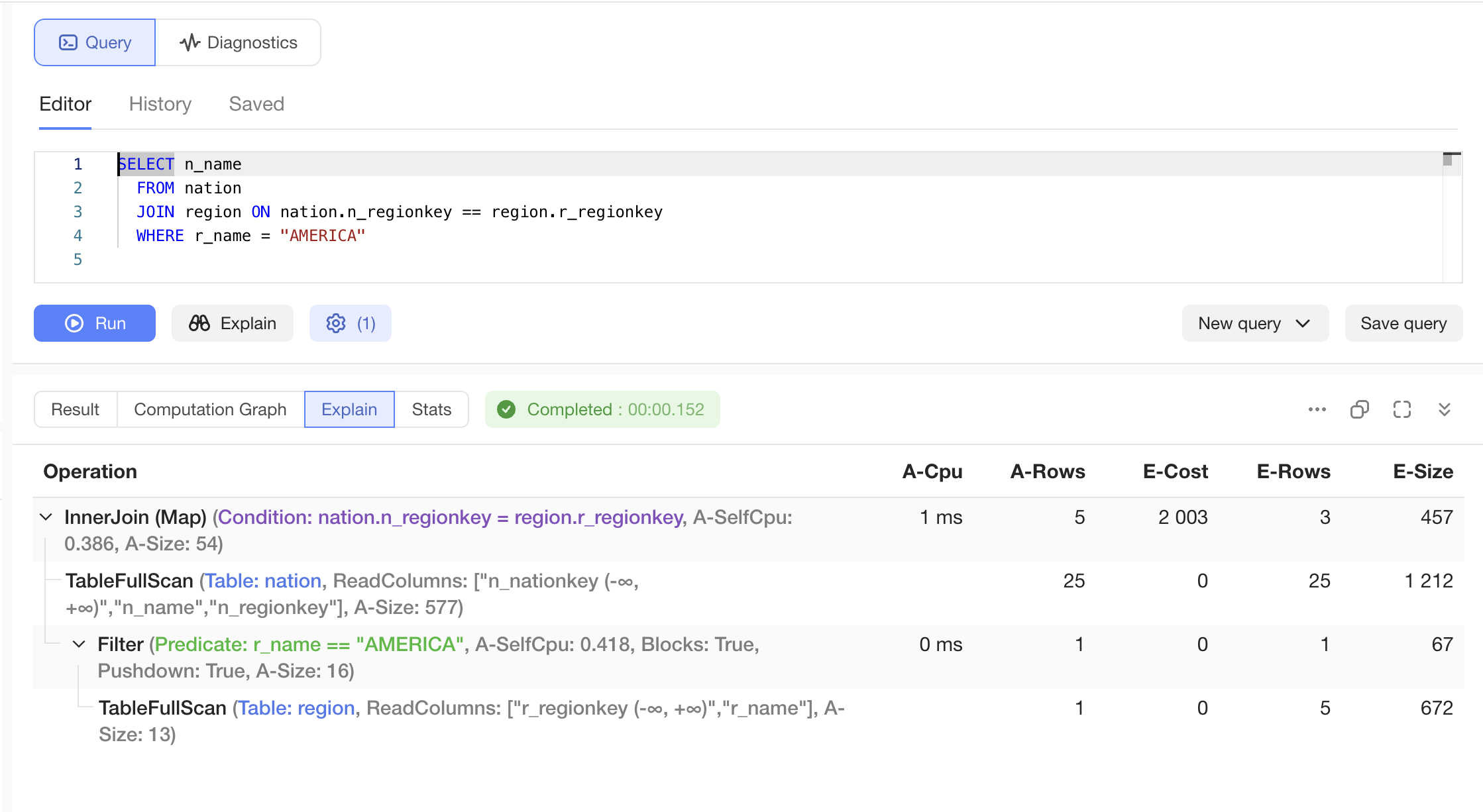This screenshot has width=1483, height=812.
Task: Open the History tab
Action: 160,104
